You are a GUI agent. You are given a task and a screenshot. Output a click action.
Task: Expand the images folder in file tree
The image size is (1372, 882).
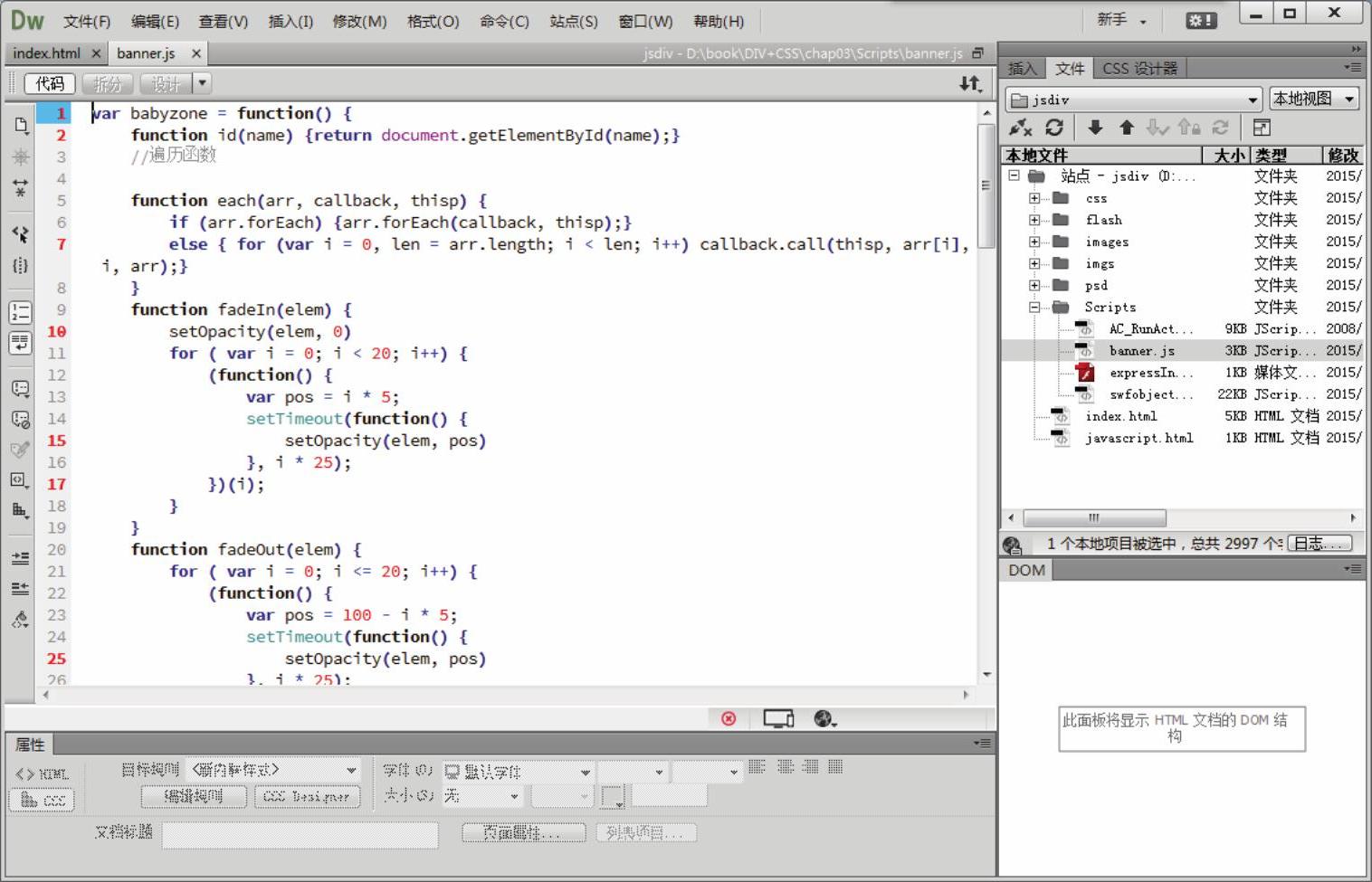1034,242
